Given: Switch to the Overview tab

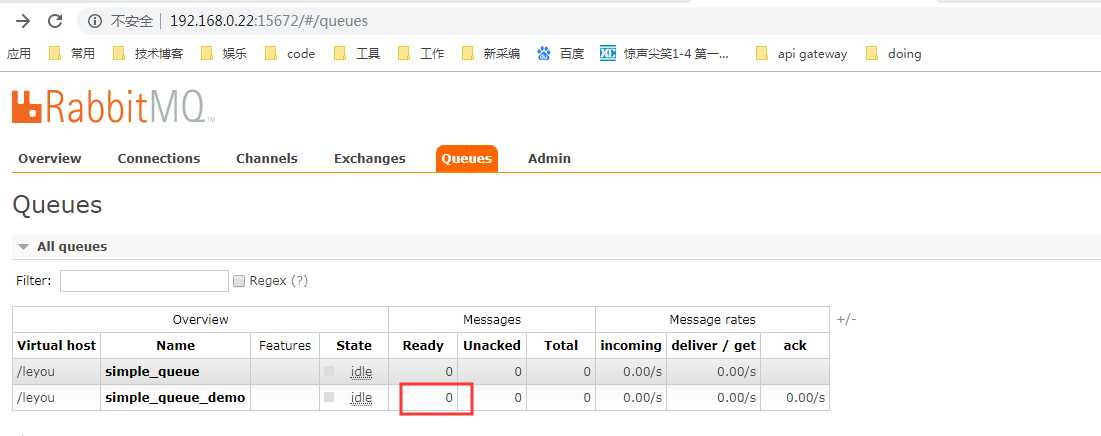Looking at the screenshot, I should (x=50, y=159).
